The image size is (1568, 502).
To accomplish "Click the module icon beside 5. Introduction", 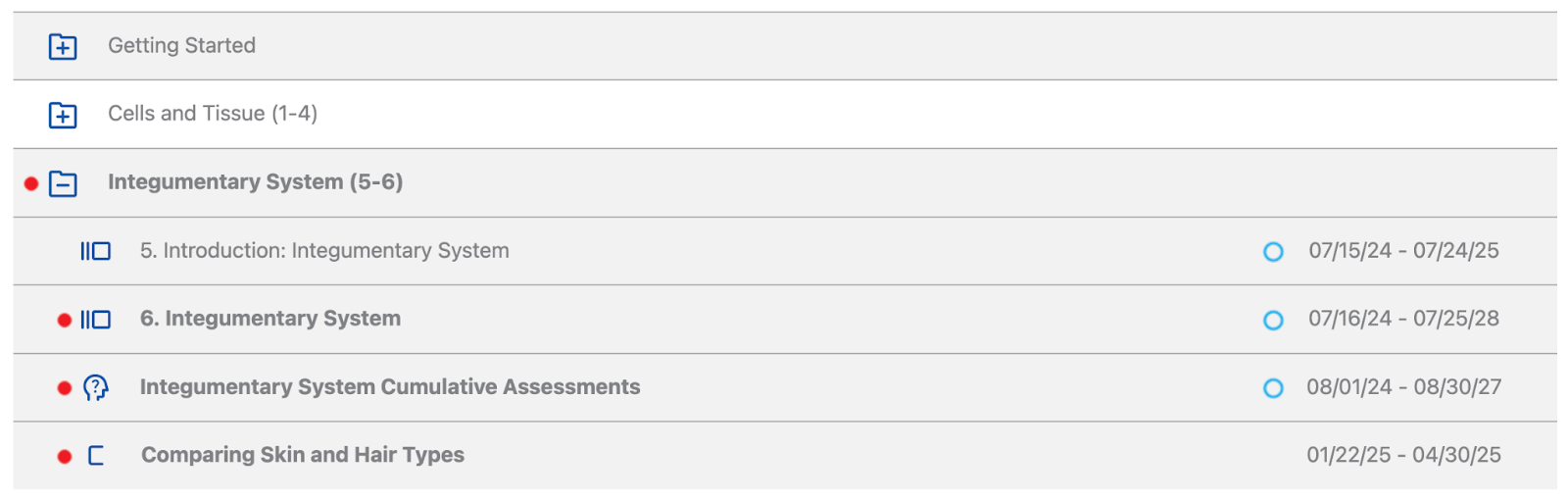I will (95, 252).
